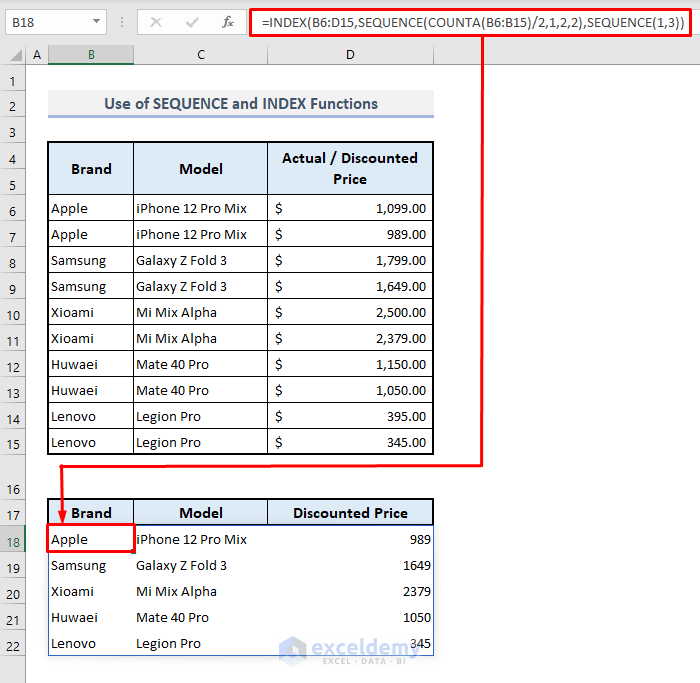This screenshot has height=683, width=700.
Task: Click the Enter checkmark formula bar icon
Action: (192, 22)
